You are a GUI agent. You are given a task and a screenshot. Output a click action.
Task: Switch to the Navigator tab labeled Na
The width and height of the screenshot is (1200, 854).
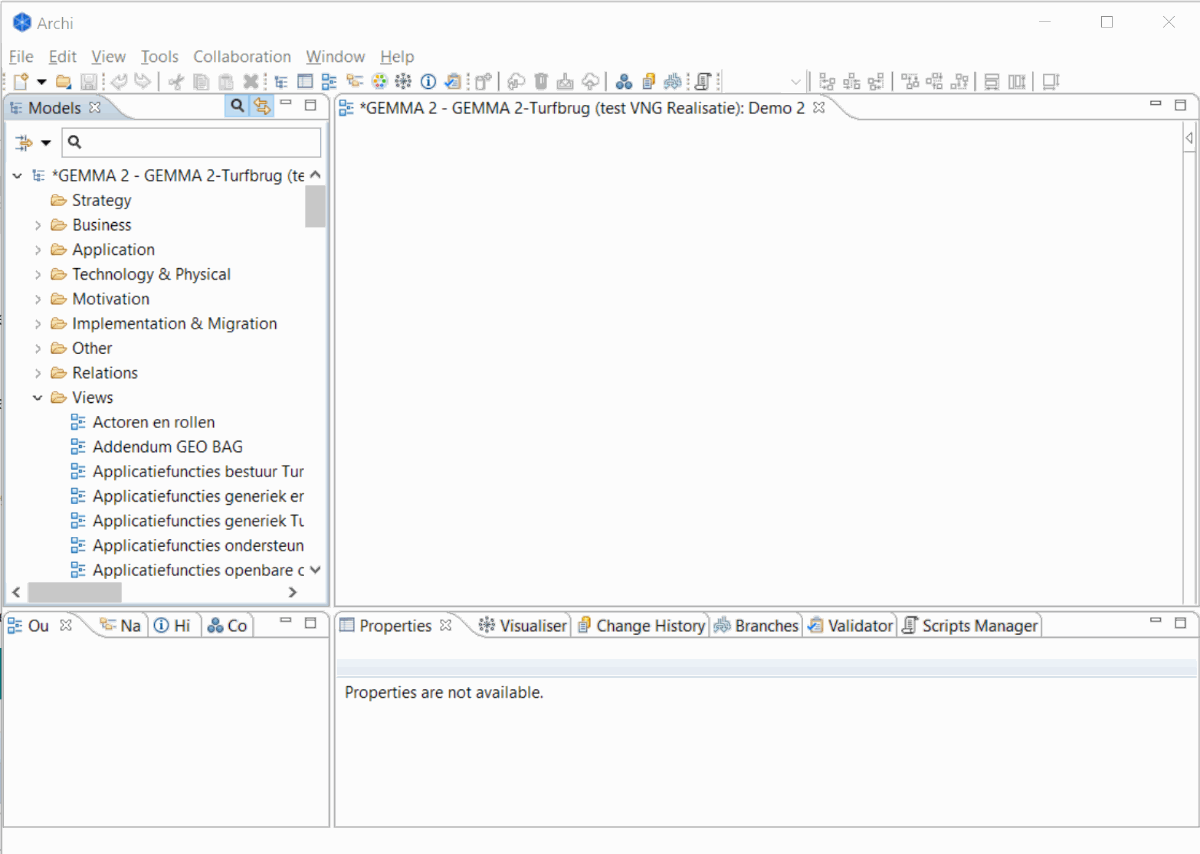pyautogui.click(x=120, y=625)
